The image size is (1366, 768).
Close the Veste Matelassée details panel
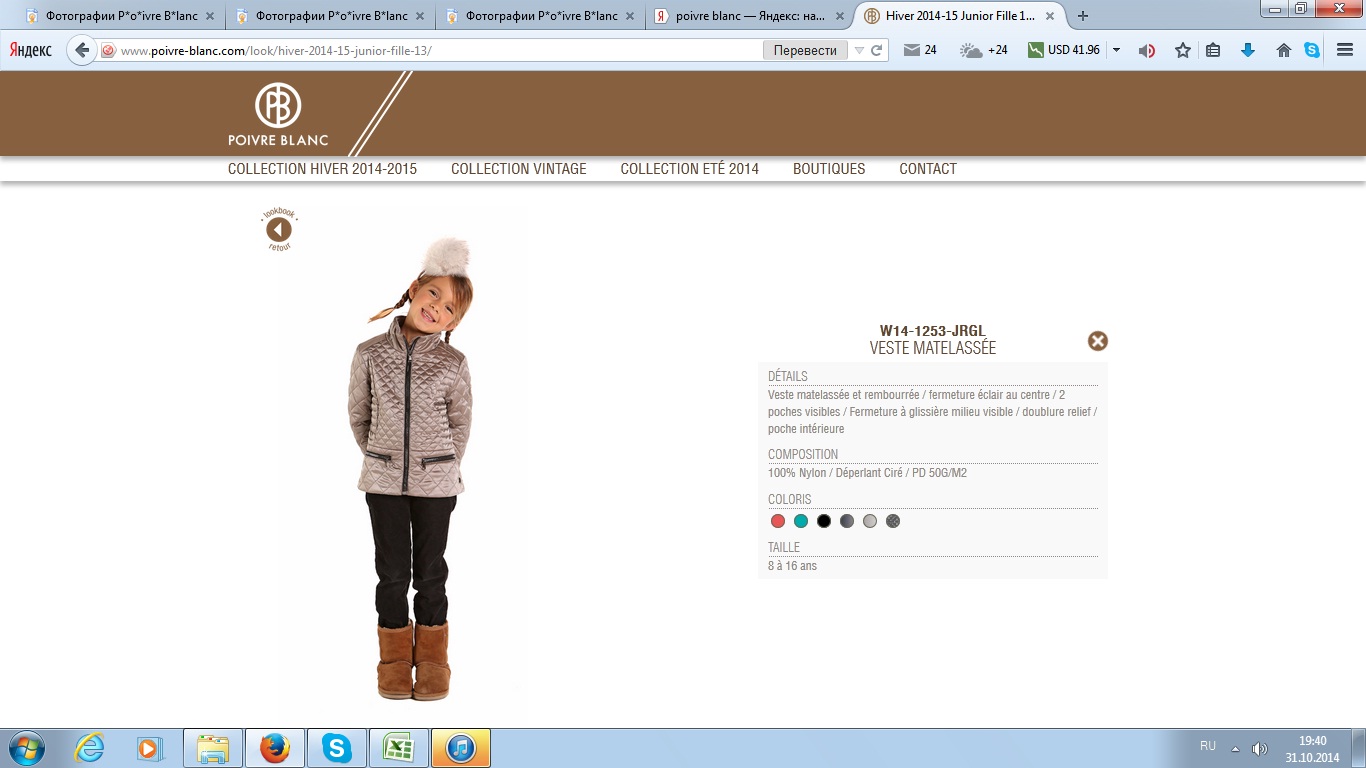[1098, 341]
